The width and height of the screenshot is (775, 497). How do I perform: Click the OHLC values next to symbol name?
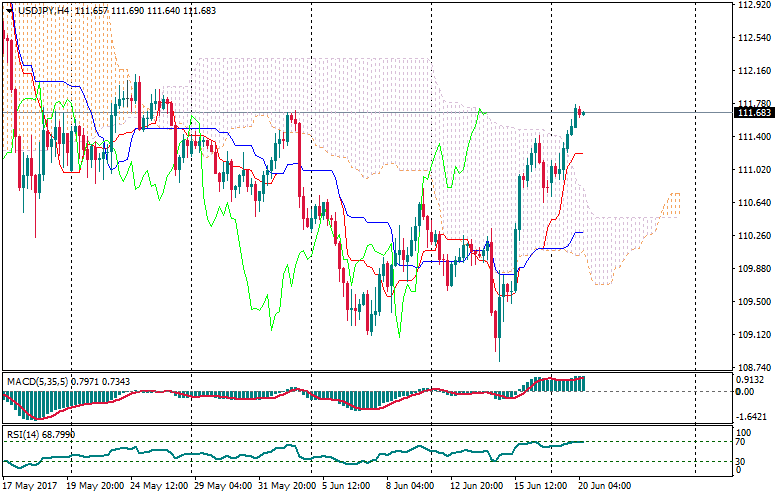tap(132, 9)
